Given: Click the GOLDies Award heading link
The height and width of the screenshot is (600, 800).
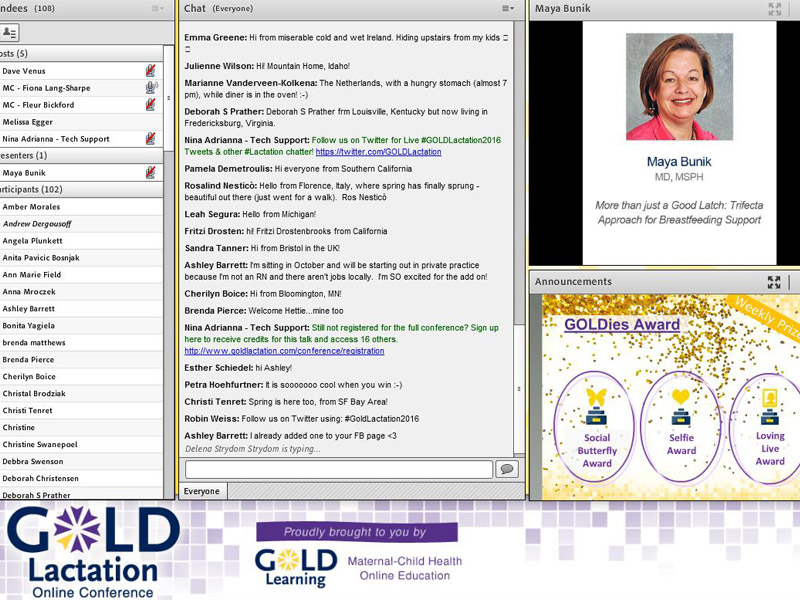Looking at the screenshot, I should pyautogui.click(x=622, y=324).
